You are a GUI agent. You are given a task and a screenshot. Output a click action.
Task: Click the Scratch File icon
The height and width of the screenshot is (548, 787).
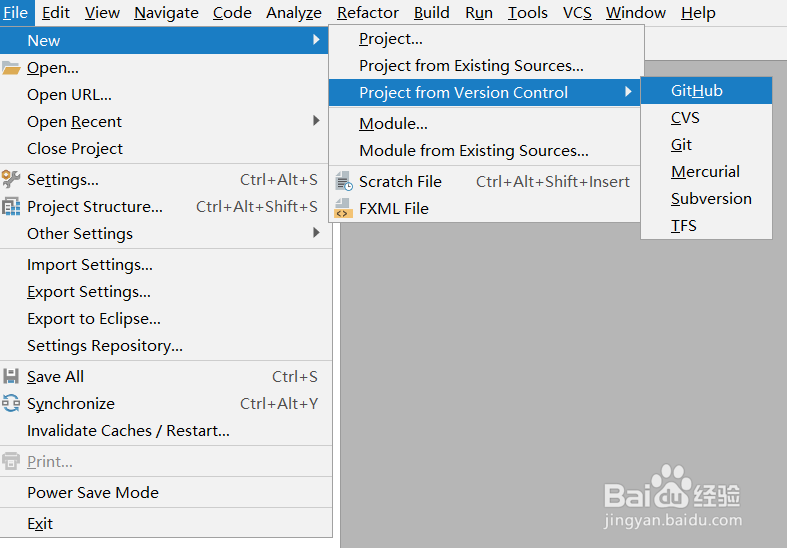(x=344, y=181)
